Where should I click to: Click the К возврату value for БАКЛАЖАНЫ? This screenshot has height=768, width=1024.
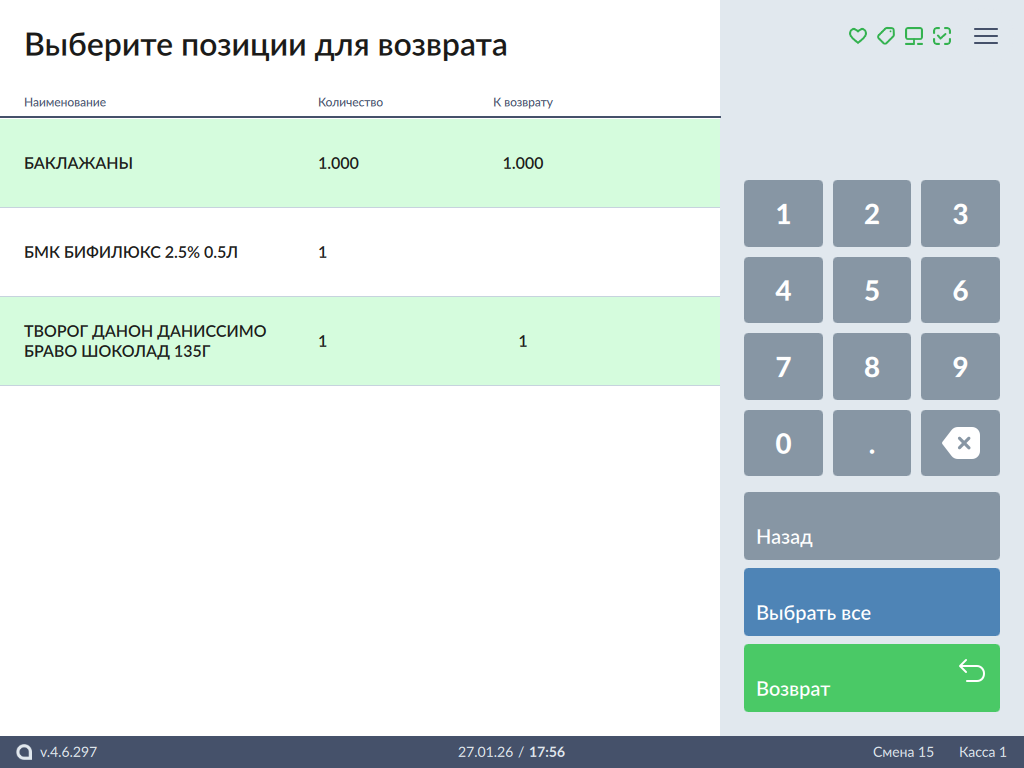coord(523,164)
